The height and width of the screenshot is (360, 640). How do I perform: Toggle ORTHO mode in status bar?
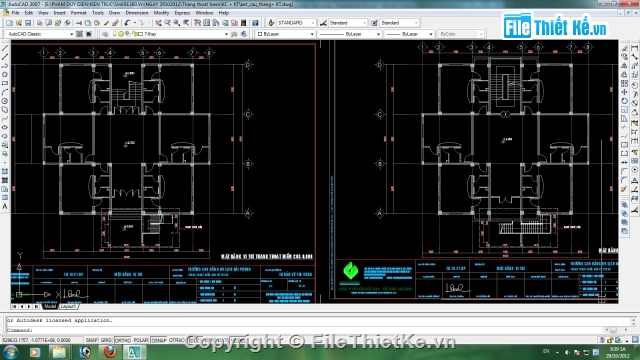coord(122,340)
